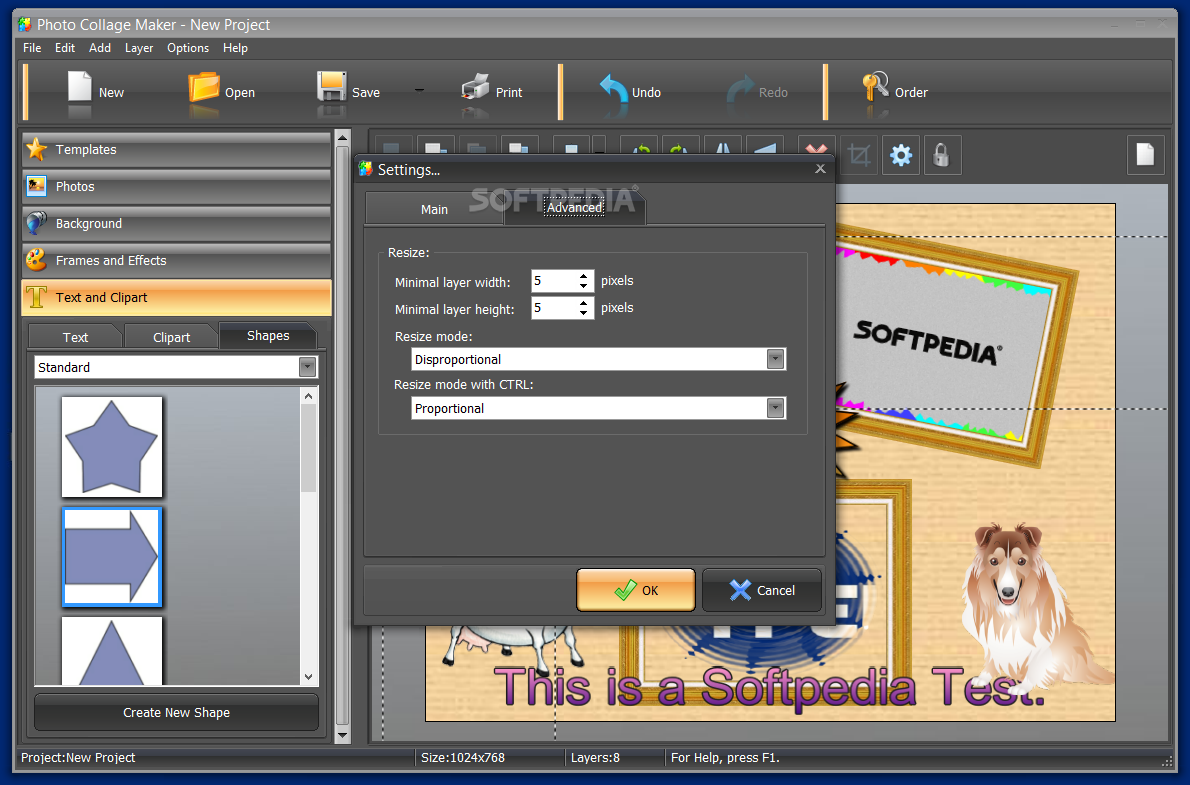
Task: Click the shapes list scrollbar thumb
Action: click(x=308, y=448)
